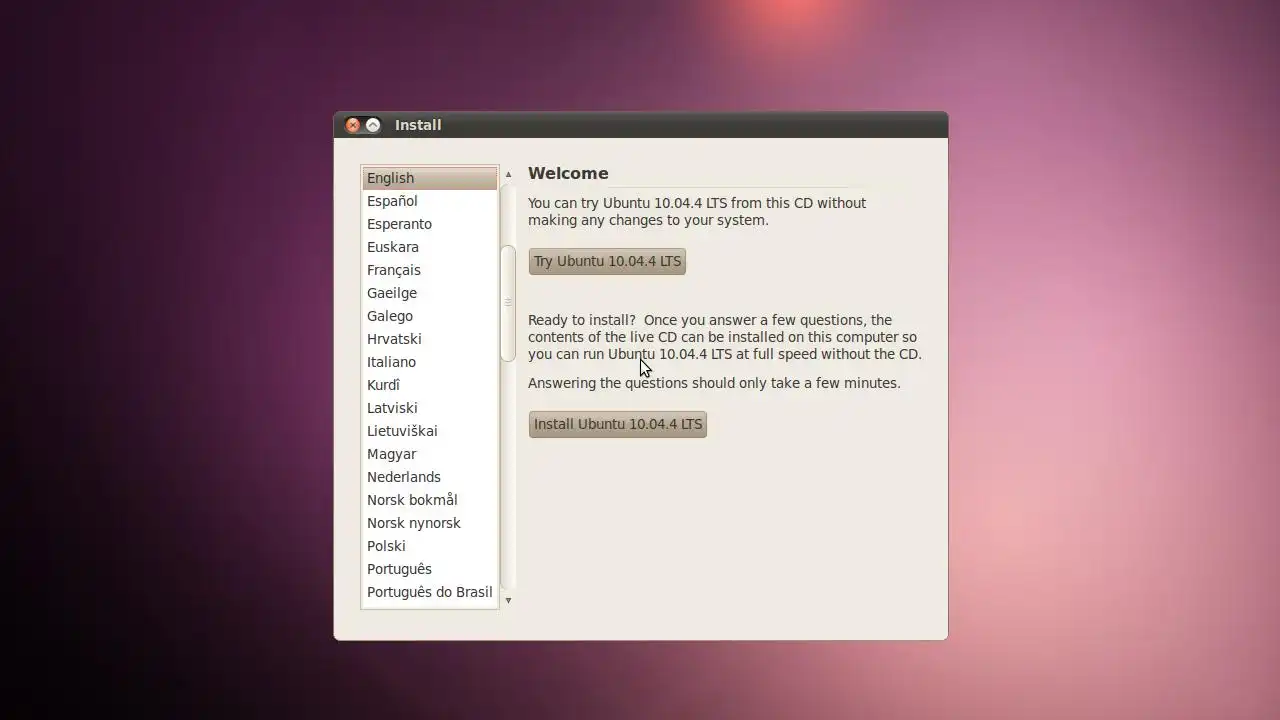
Task: Choose Español as the language
Action: (x=430, y=201)
